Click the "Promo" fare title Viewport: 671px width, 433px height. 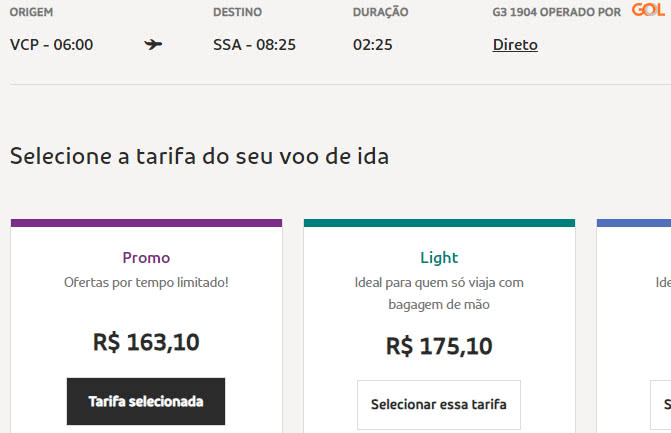pyautogui.click(x=146, y=257)
